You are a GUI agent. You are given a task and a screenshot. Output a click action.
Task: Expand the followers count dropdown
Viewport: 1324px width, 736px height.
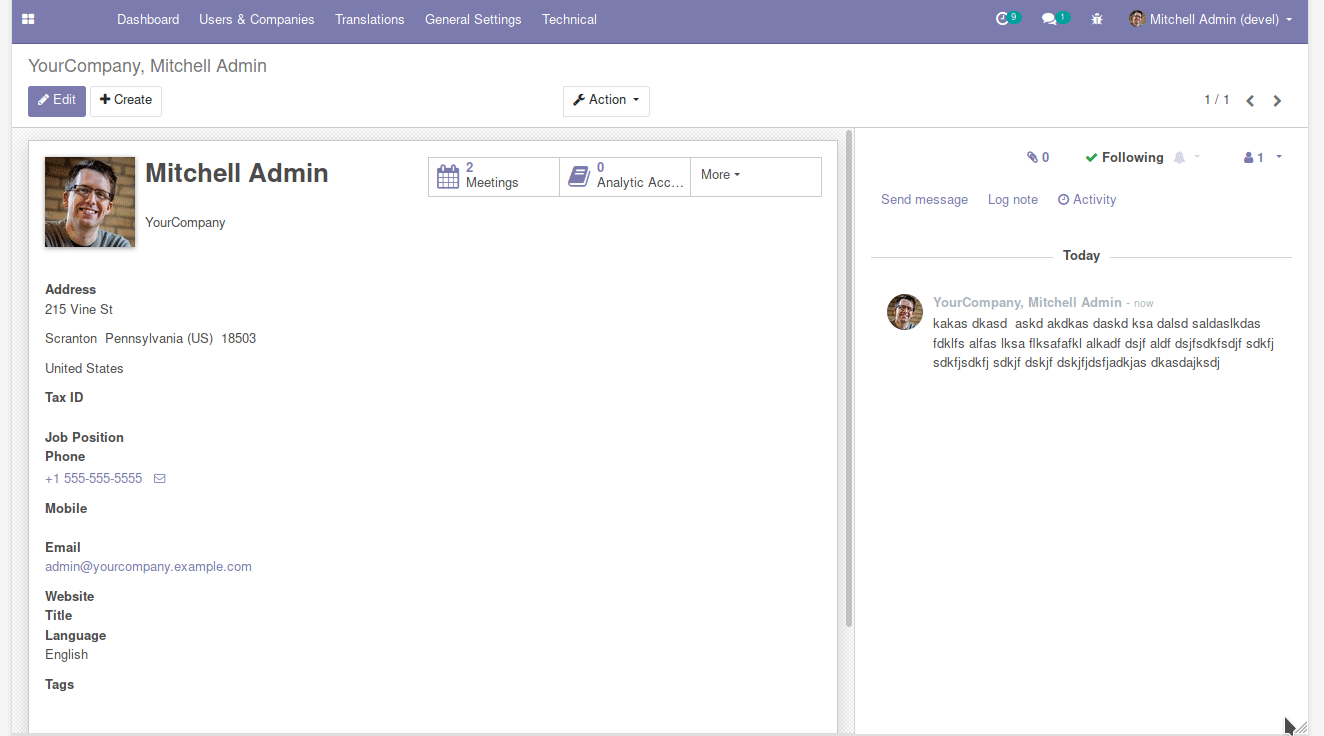[x=1262, y=157]
